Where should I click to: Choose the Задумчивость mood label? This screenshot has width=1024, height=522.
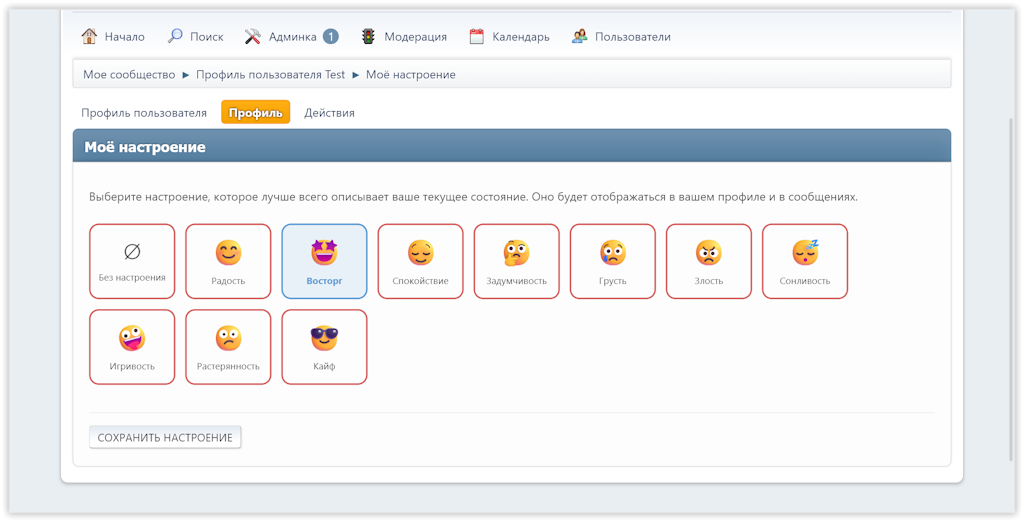click(x=517, y=281)
